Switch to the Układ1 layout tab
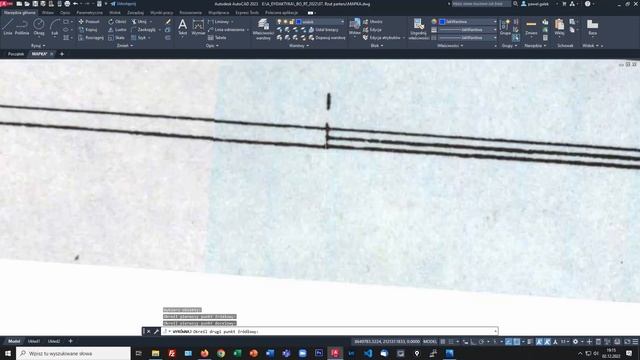 tap(34, 341)
